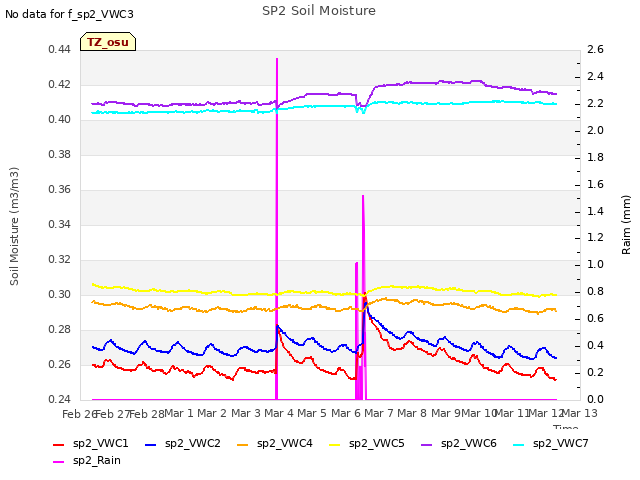Click the 2.6 right axis tick value
Screen dimensions: 640x480
tap(595, 50)
